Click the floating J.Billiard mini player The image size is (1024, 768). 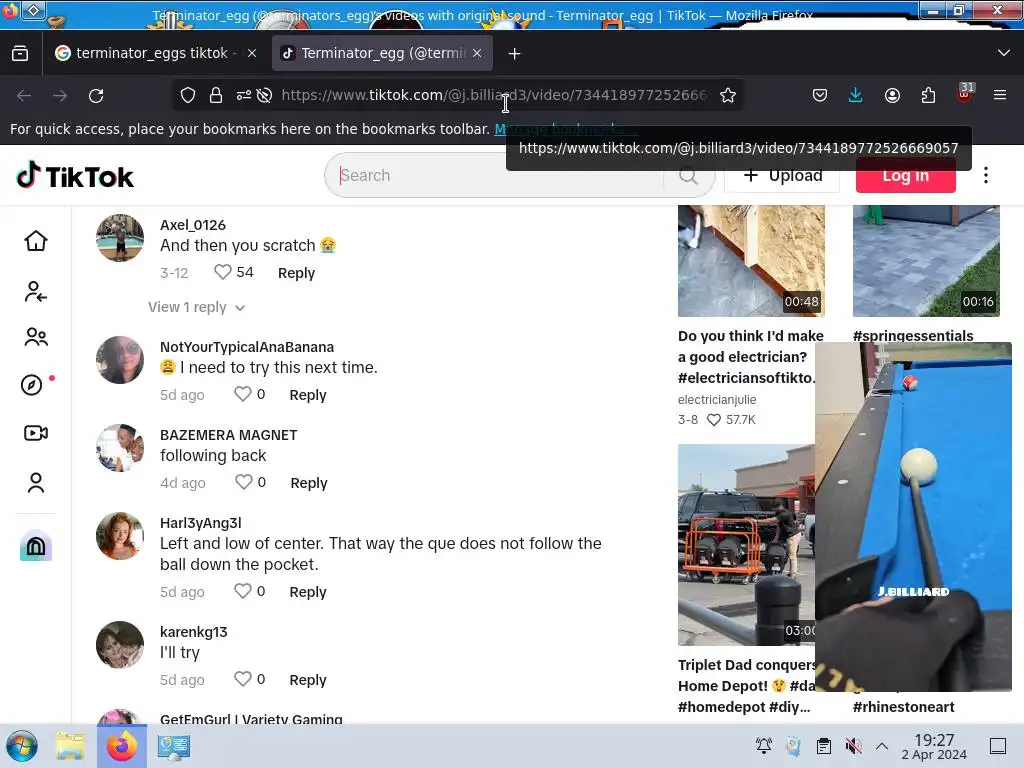point(913,516)
